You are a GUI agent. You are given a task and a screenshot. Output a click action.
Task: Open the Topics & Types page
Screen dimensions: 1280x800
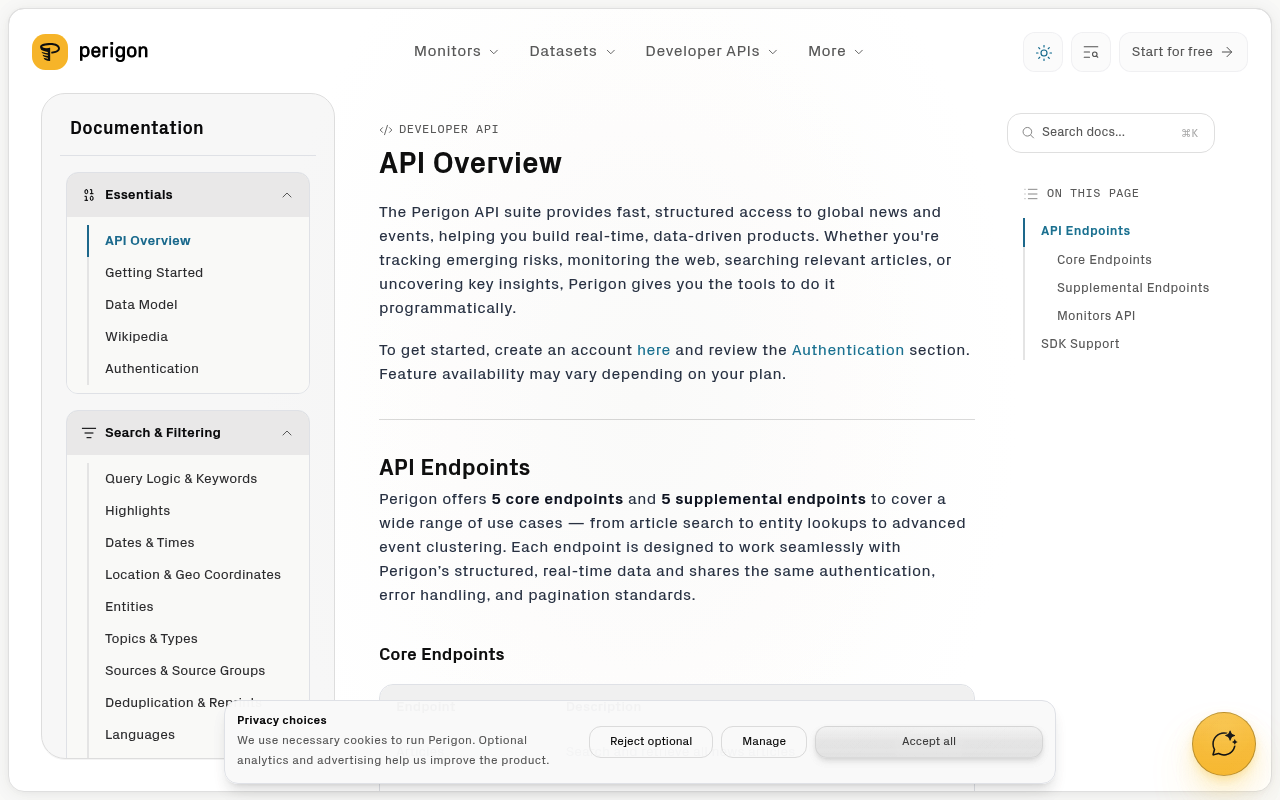pos(151,639)
